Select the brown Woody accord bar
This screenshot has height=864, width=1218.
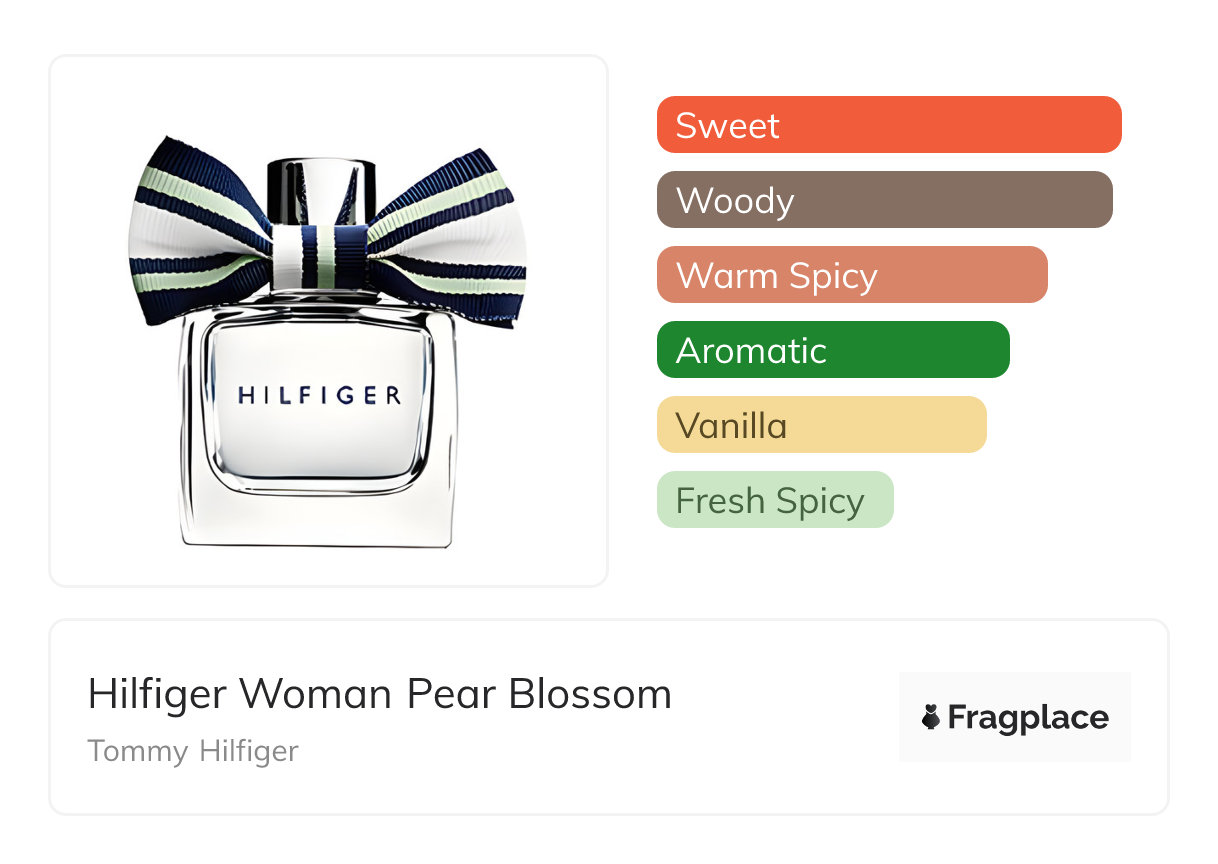(885, 200)
